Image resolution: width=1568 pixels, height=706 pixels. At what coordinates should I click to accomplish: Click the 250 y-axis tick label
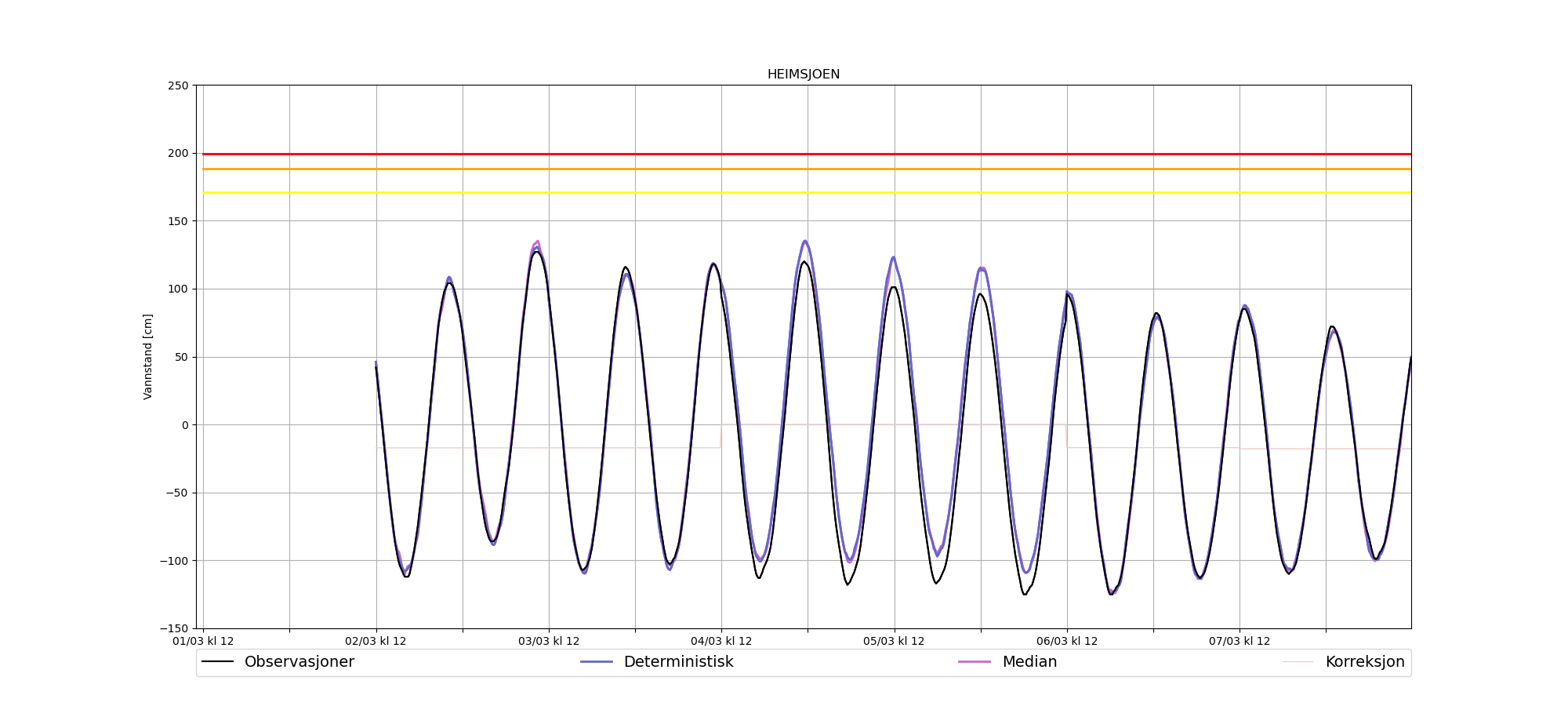point(178,86)
